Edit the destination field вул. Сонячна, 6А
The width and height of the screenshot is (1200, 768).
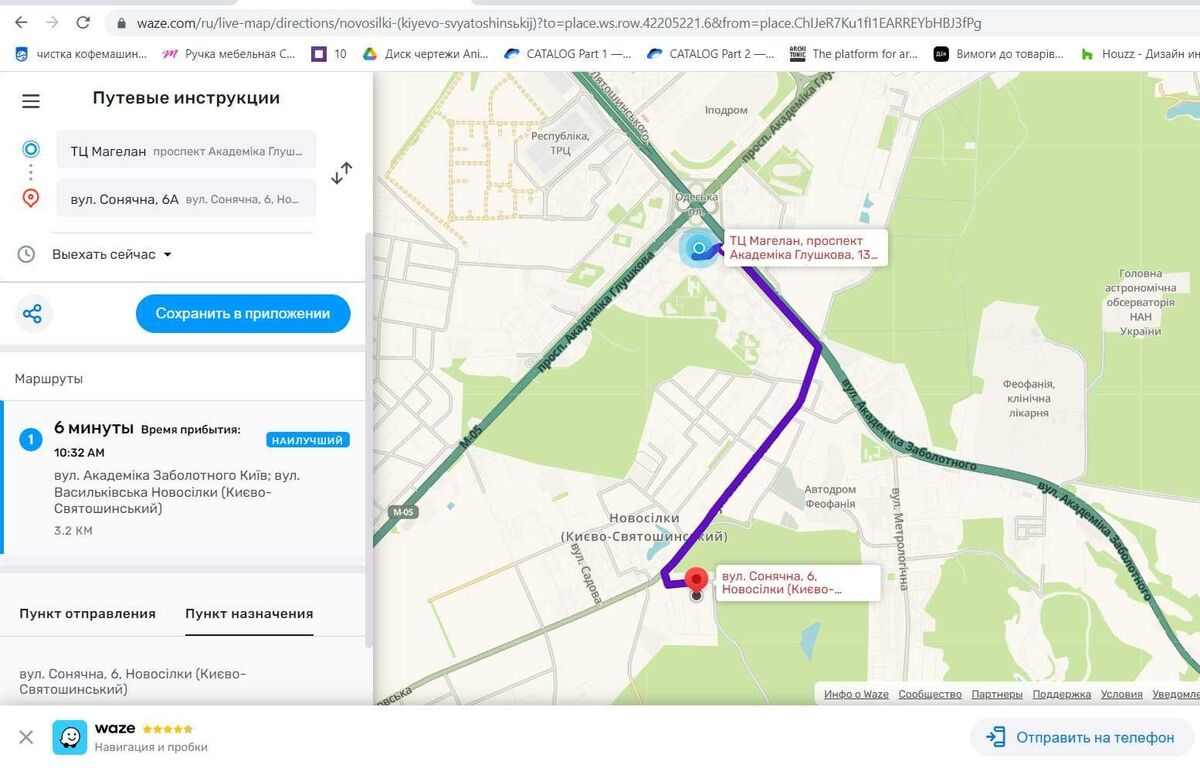coord(186,199)
